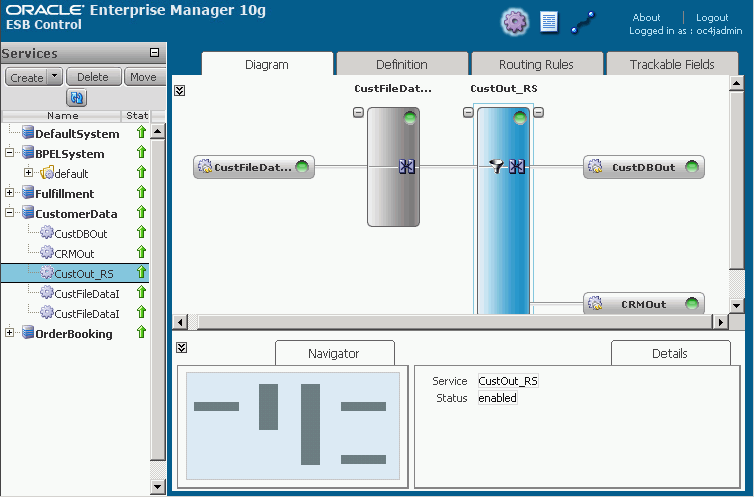Click the DefaultSystem database icon

(x=28, y=132)
